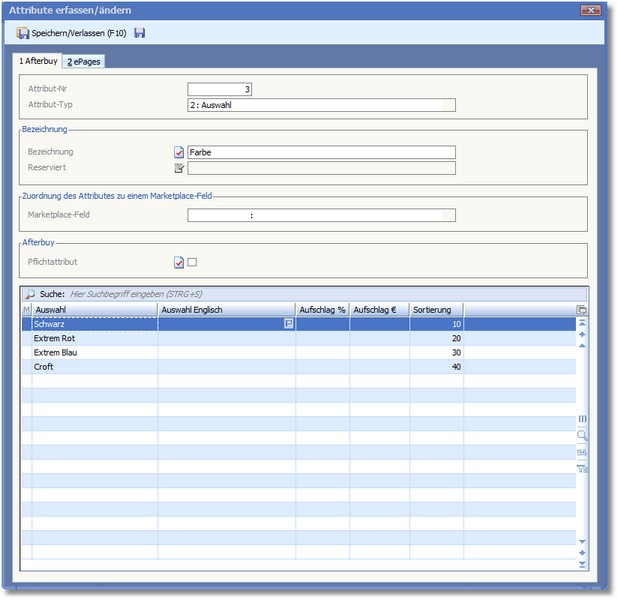The width and height of the screenshot is (618, 600).
Task: Click the filter funnel icon right of the grid
Action: 582,468
